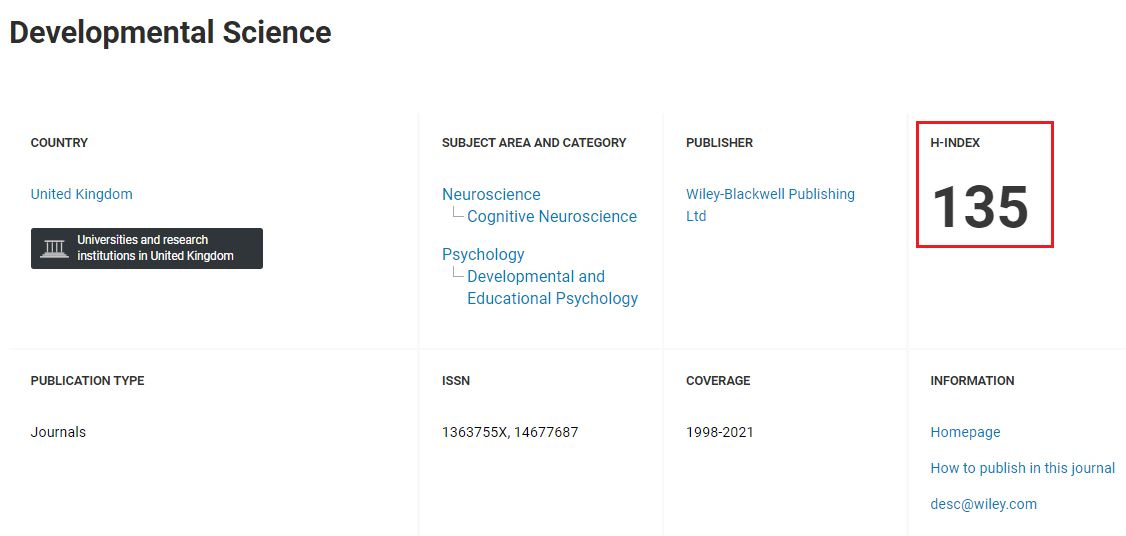Click the PUBLISHER section heading

[720, 143]
